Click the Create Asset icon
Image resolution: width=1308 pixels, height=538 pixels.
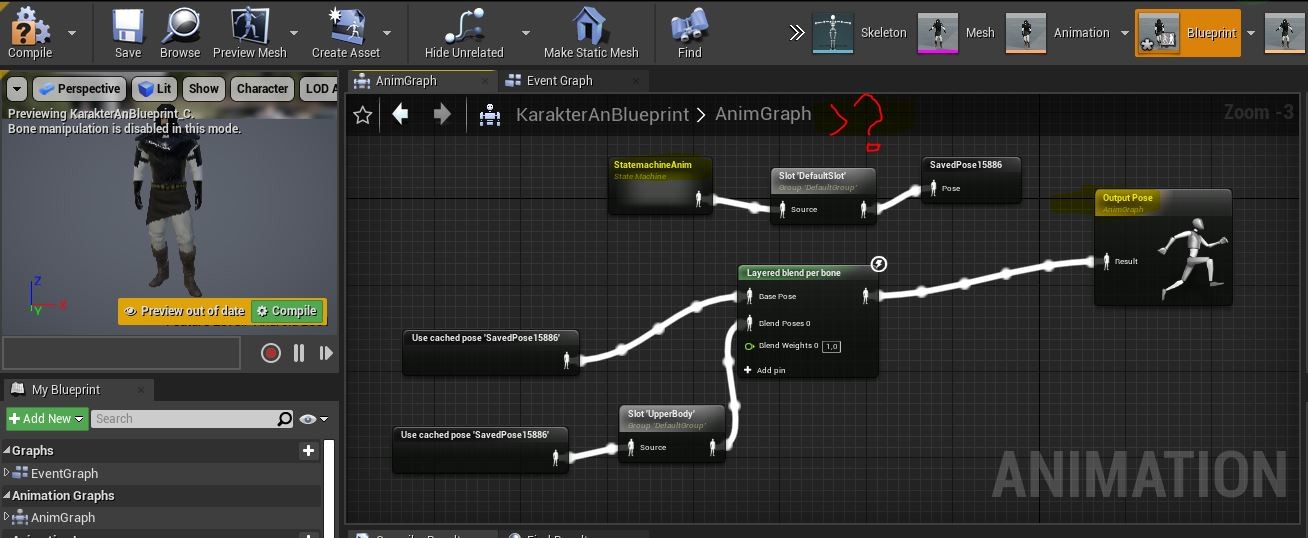click(x=346, y=24)
